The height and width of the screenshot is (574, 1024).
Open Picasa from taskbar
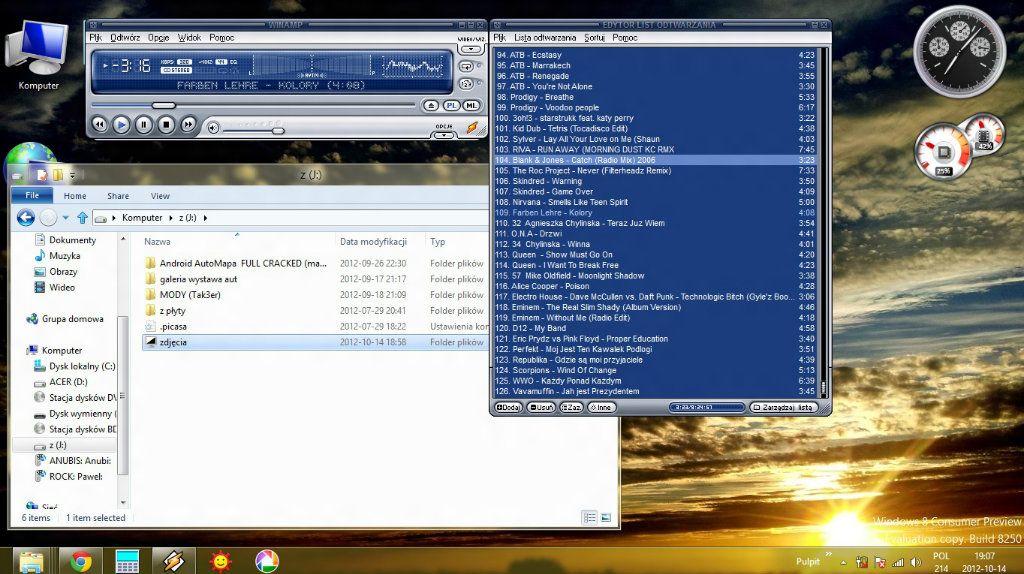(266, 562)
